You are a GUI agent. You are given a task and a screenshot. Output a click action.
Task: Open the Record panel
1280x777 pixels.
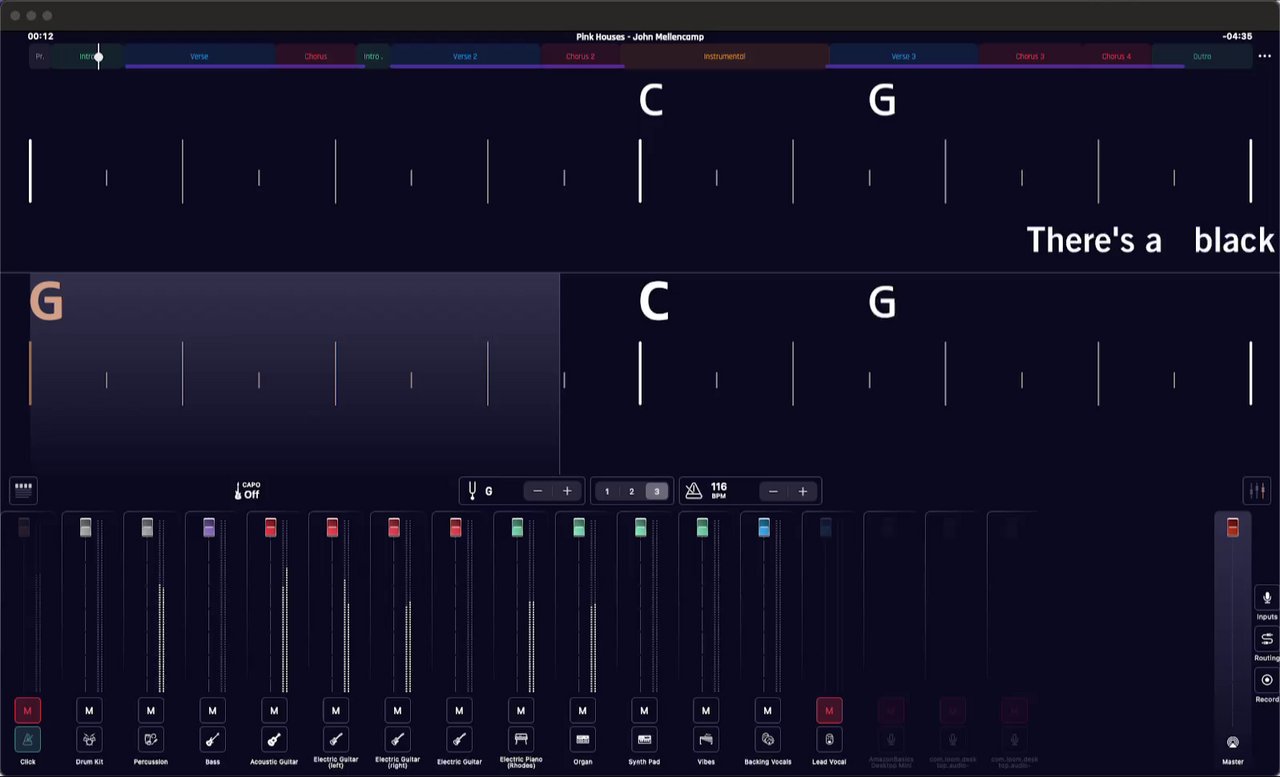tap(1267, 680)
